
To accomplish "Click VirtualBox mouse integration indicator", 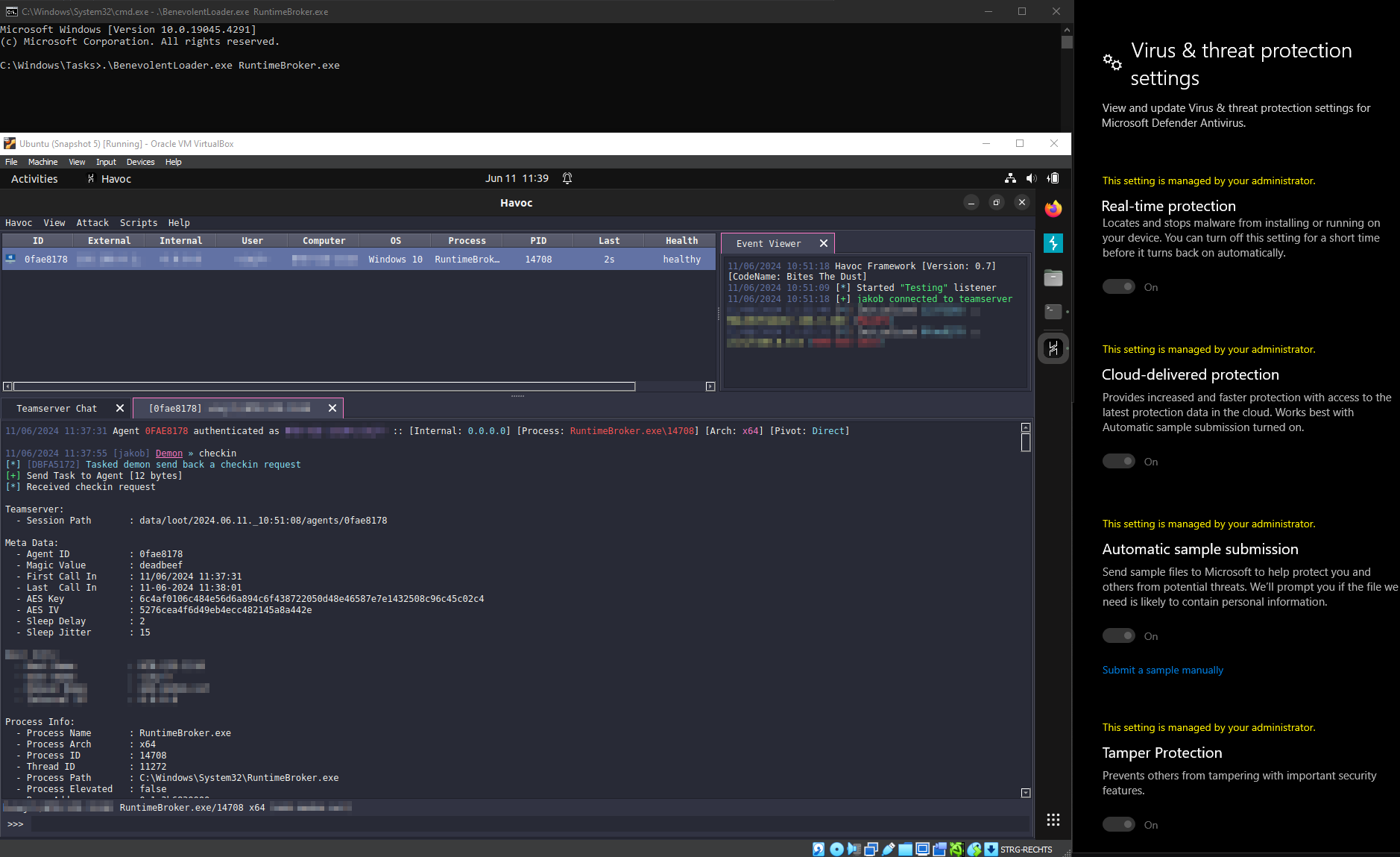I will click(974, 849).
